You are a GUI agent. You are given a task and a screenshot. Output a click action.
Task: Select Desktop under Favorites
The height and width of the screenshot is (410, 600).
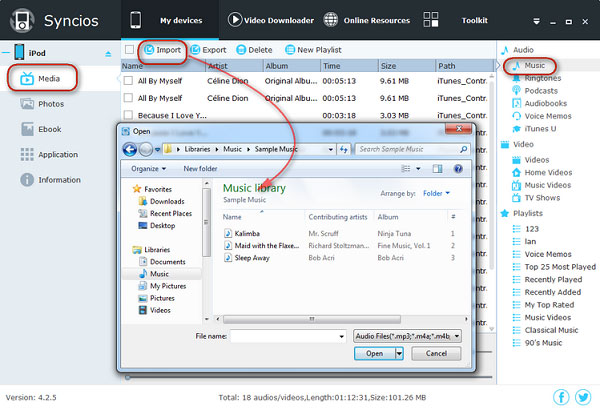pos(157,225)
